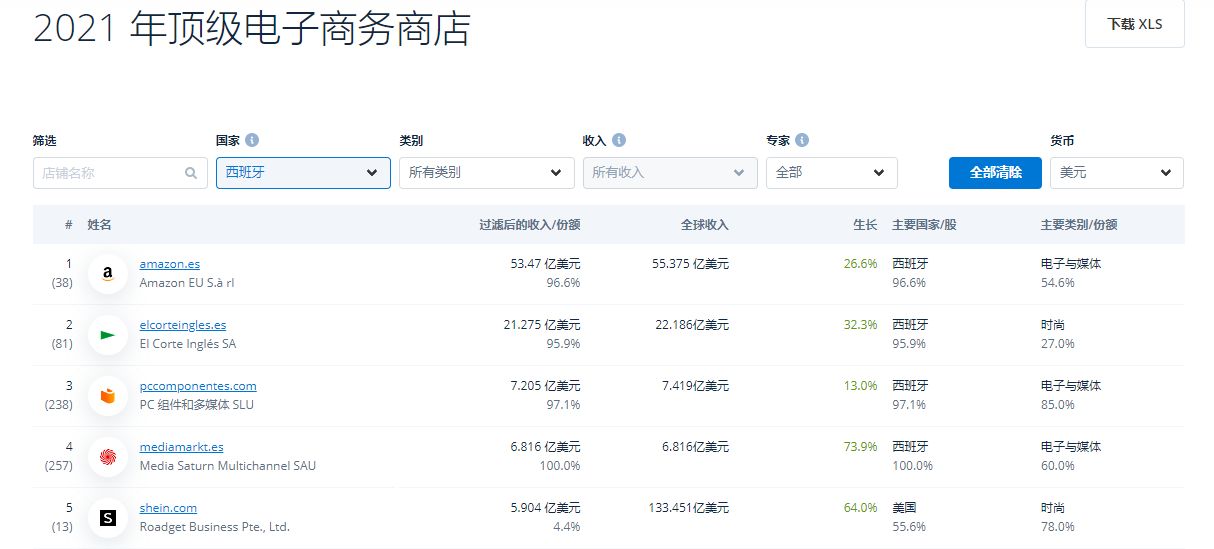Open the 美元 currency dropdown

click(1116, 173)
